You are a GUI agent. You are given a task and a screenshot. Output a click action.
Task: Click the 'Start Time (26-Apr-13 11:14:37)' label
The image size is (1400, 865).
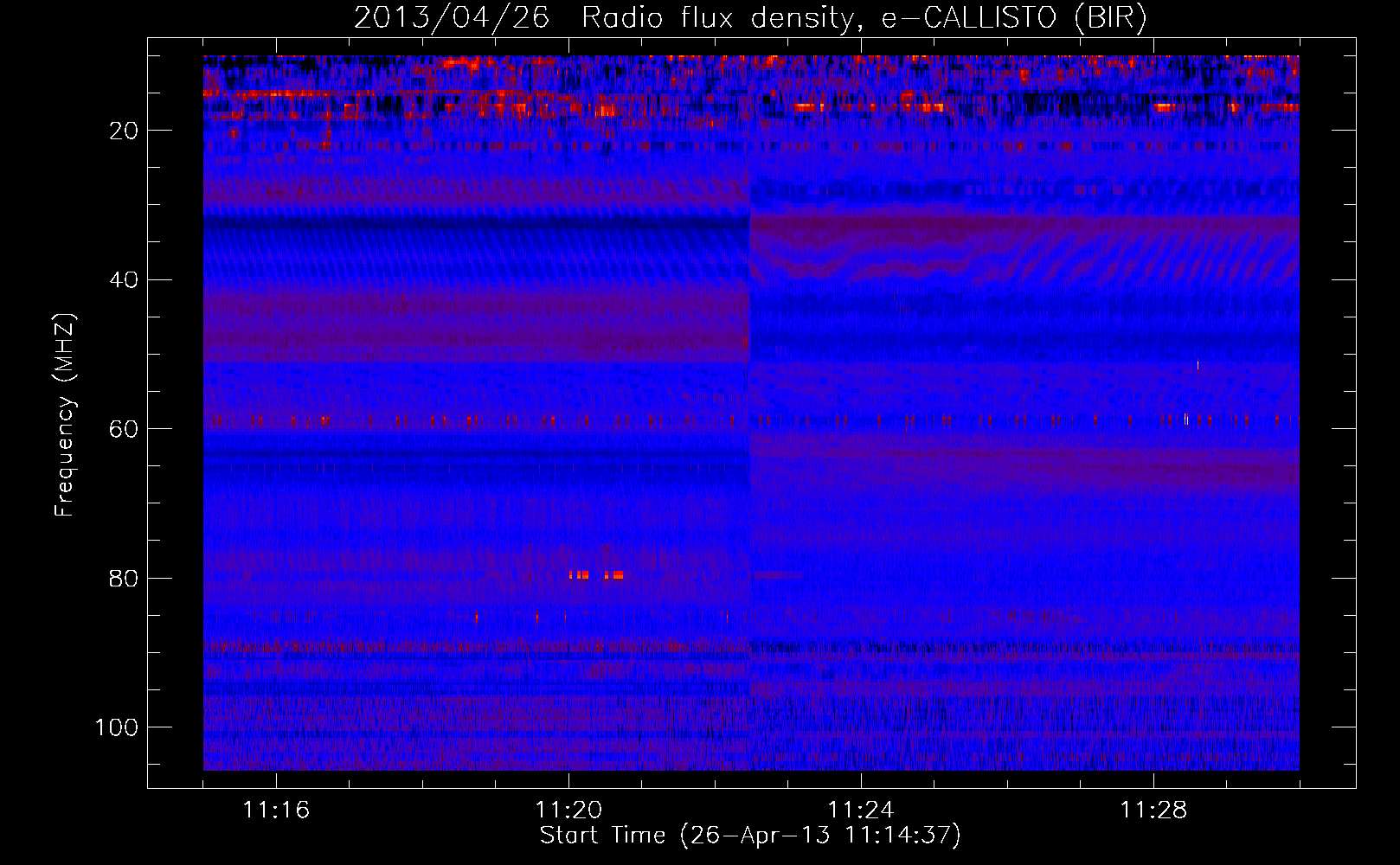(750, 836)
